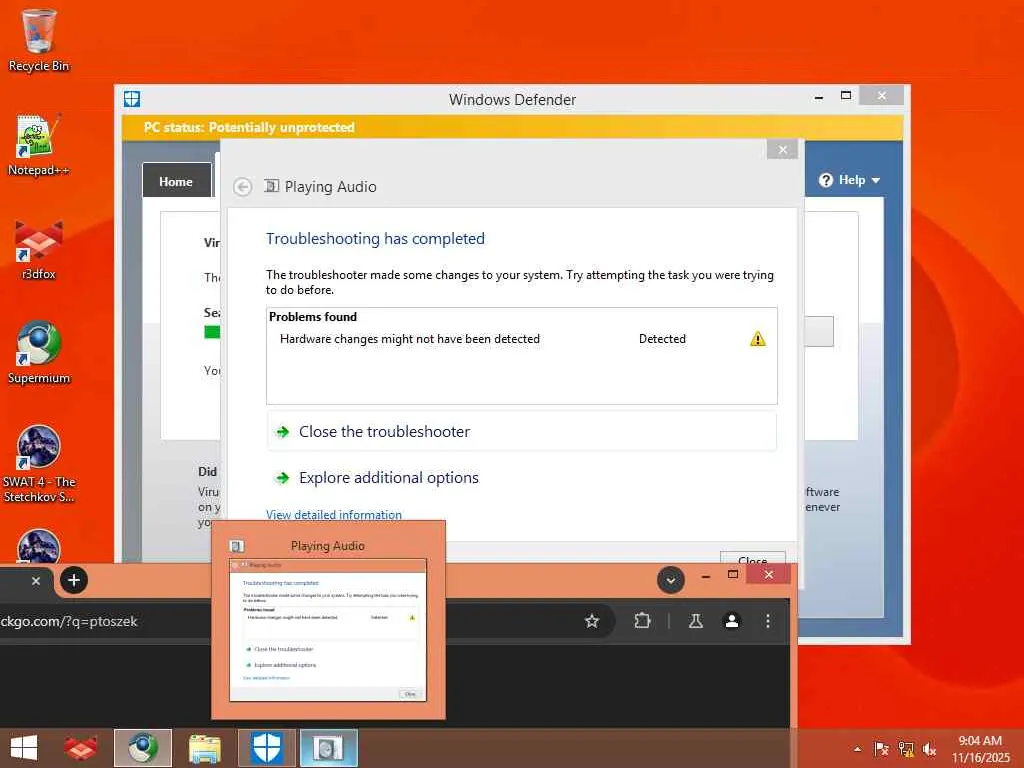1024x768 pixels.
Task: Bookmark this page with the star icon
Action: [592, 621]
